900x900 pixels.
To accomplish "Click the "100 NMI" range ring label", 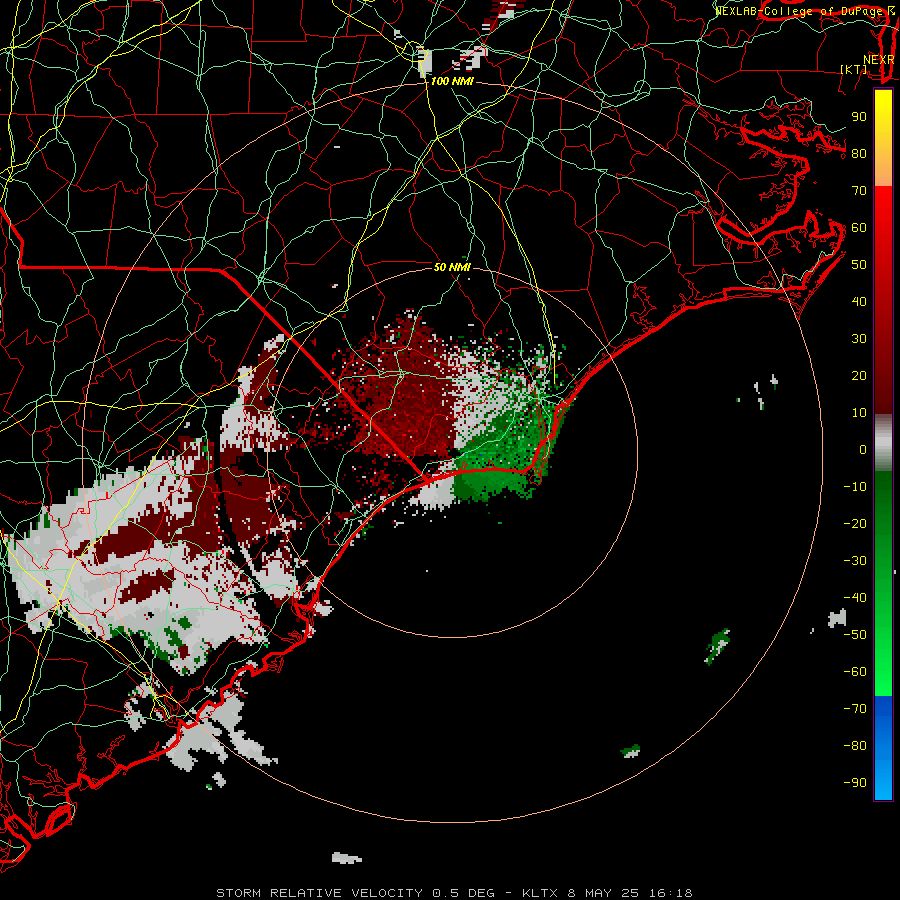I will coord(452,82).
